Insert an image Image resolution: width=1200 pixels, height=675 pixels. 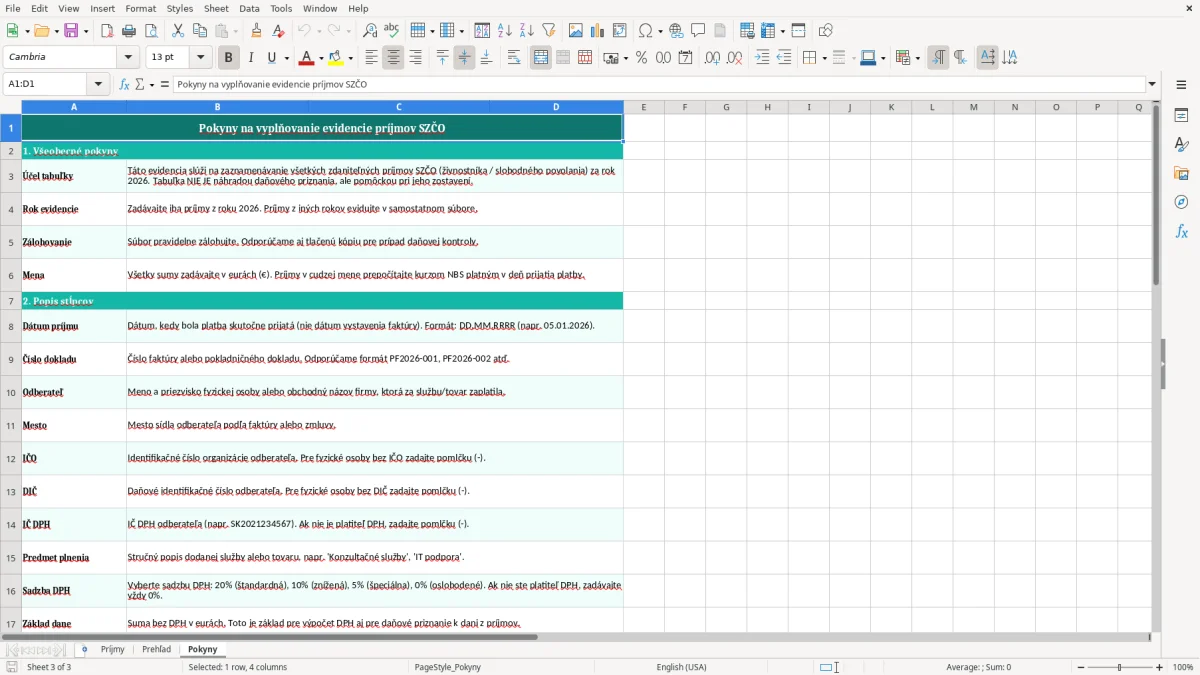576,31
